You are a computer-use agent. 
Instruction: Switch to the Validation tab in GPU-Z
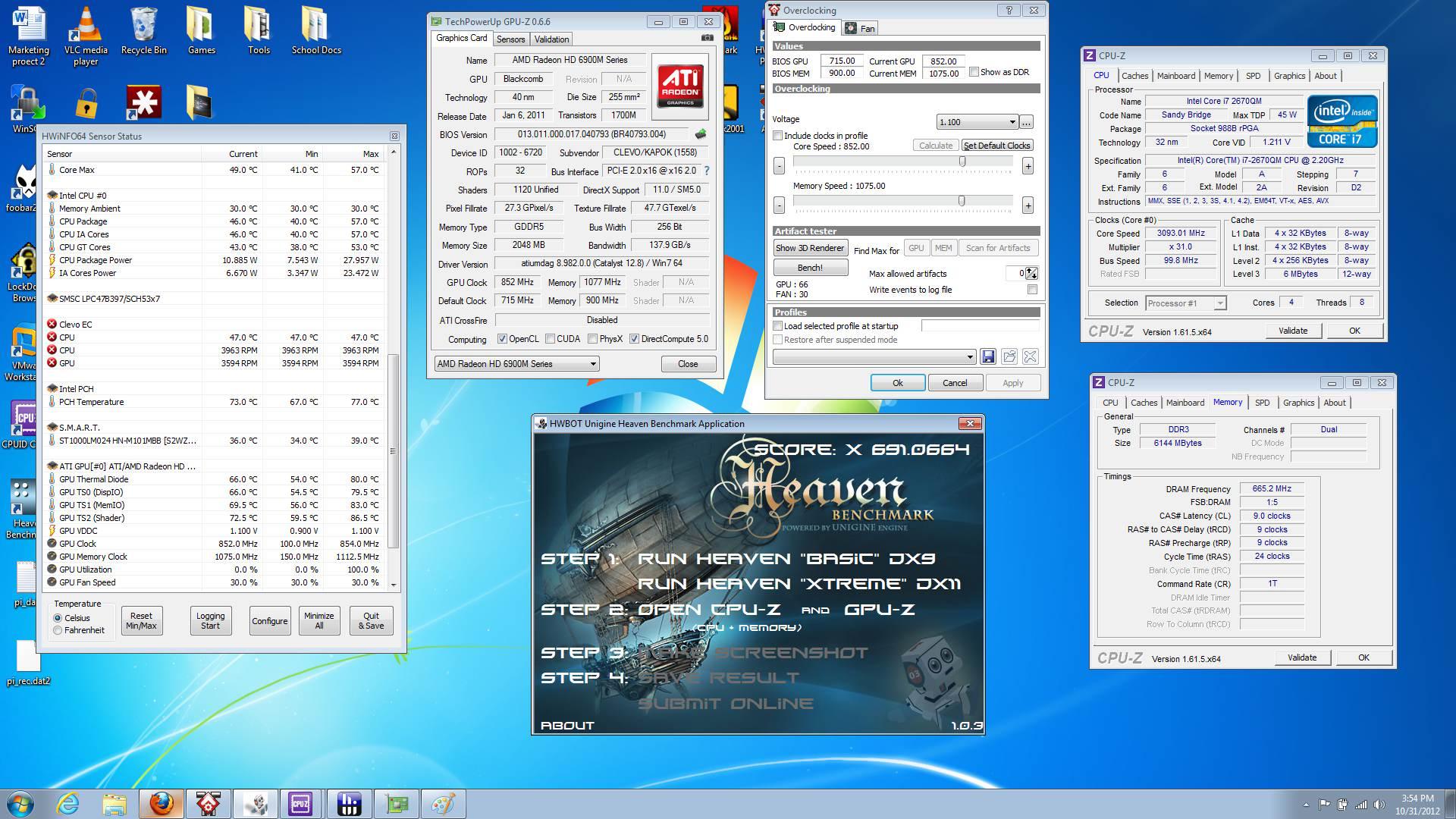tap(551, 39)
